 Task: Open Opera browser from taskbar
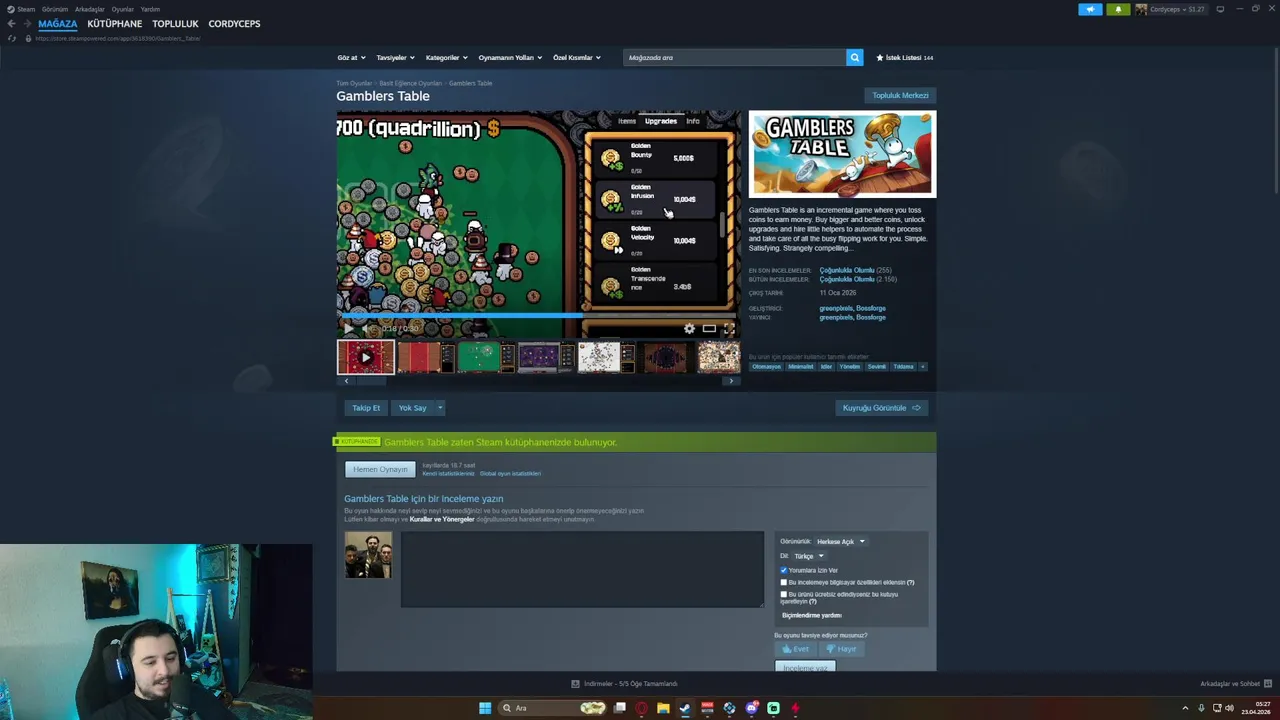point(641,708)
